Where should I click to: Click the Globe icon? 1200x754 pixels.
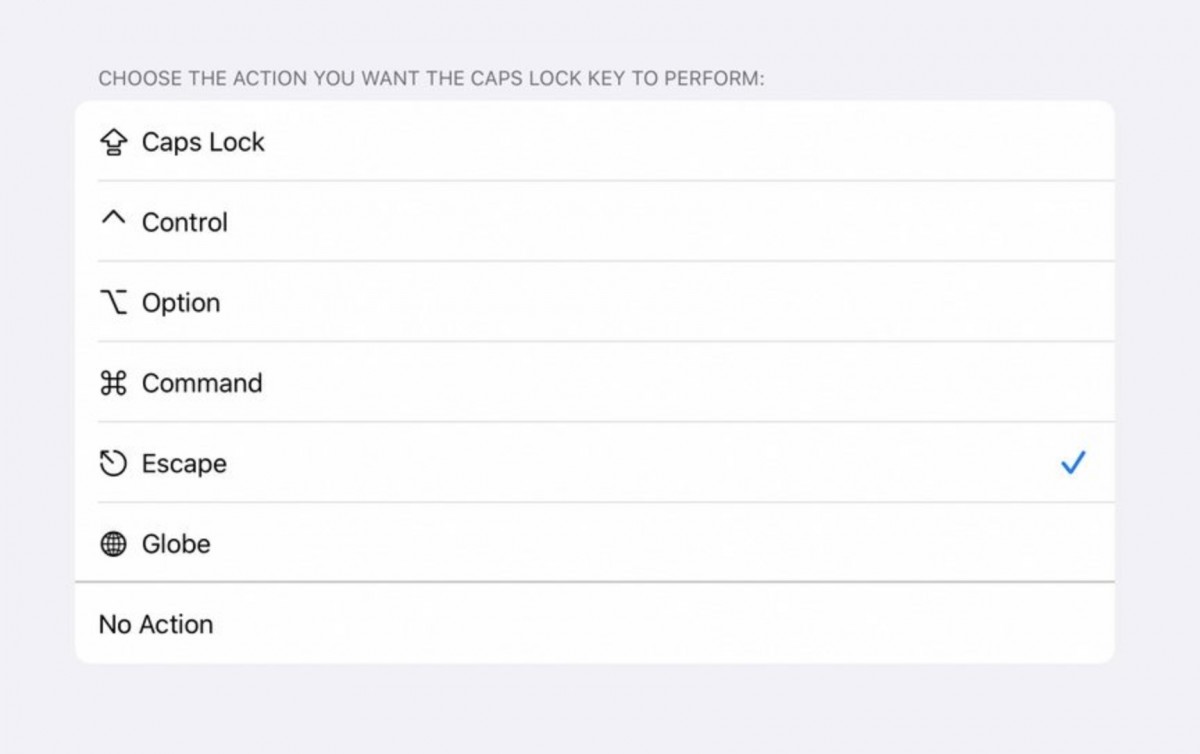coord(114,544)
